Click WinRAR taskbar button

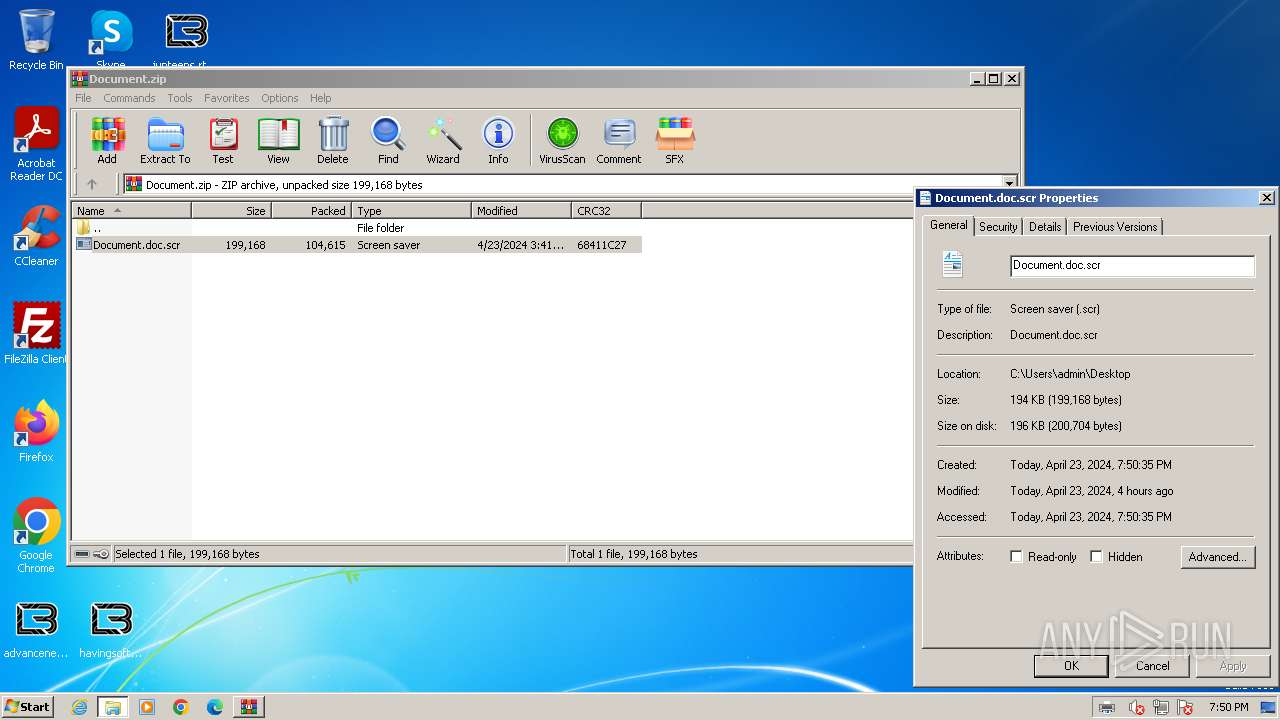point(249,707)
